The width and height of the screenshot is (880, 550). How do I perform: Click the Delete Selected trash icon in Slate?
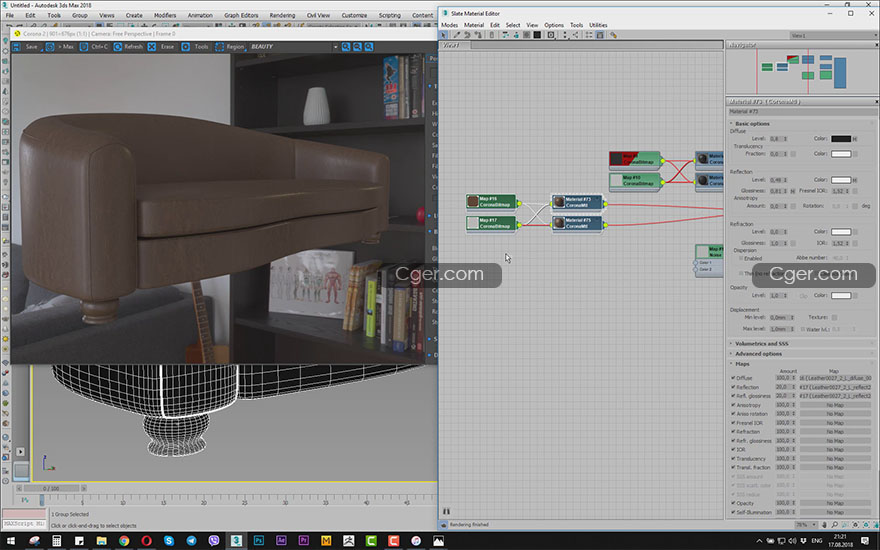click(x=492, y=35)
